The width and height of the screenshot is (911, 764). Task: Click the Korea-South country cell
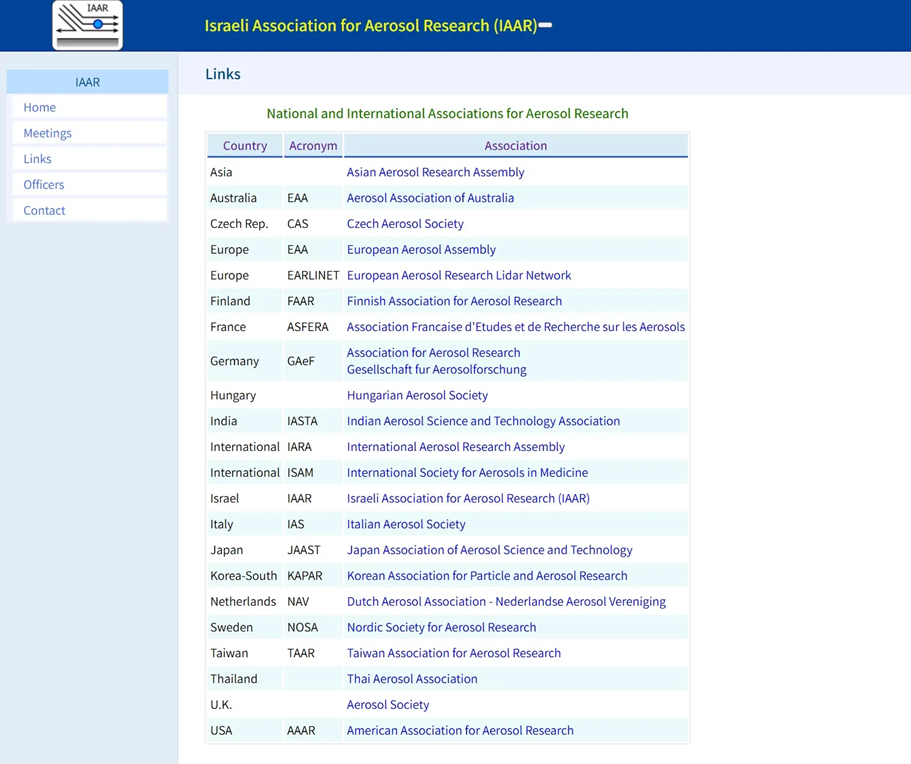click(245, 576)
